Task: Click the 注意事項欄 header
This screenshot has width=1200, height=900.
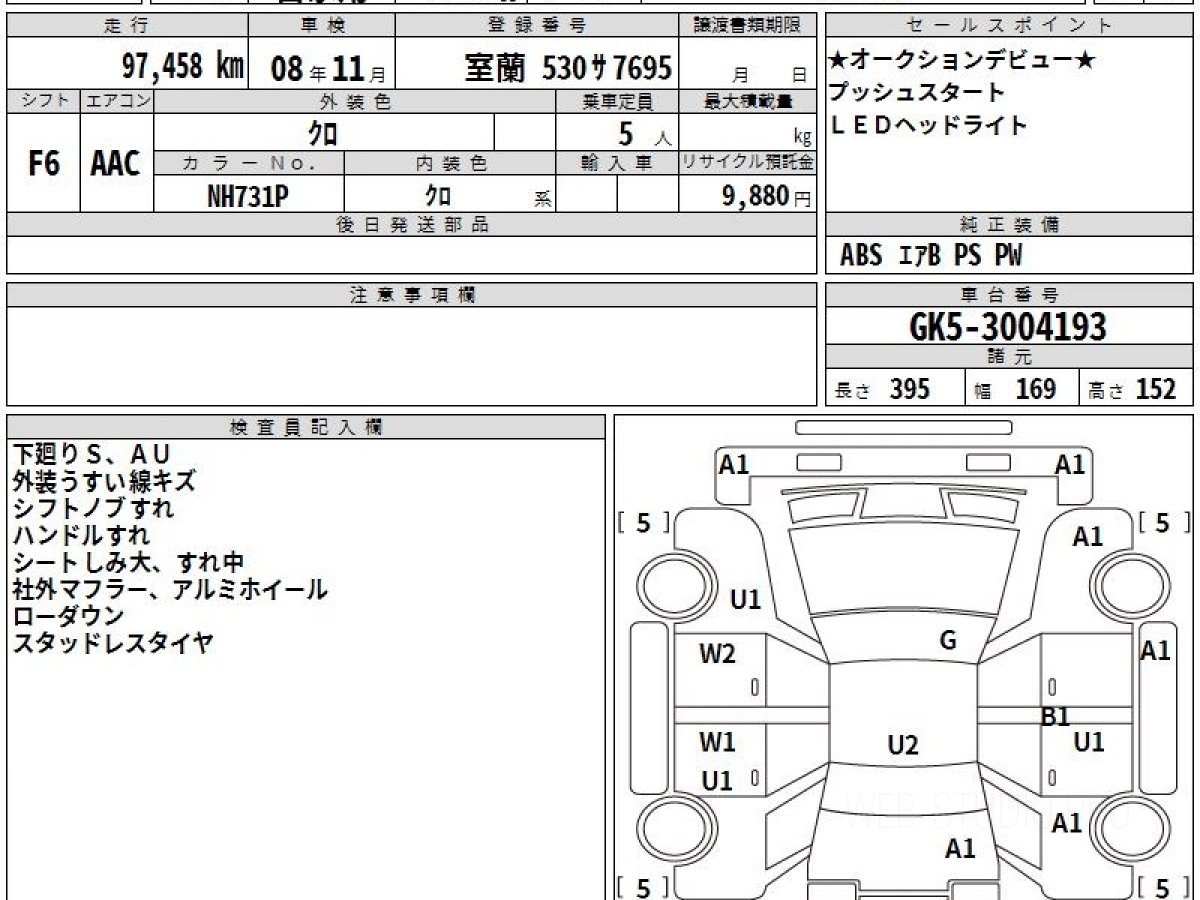Action: (x=411, y=295)
